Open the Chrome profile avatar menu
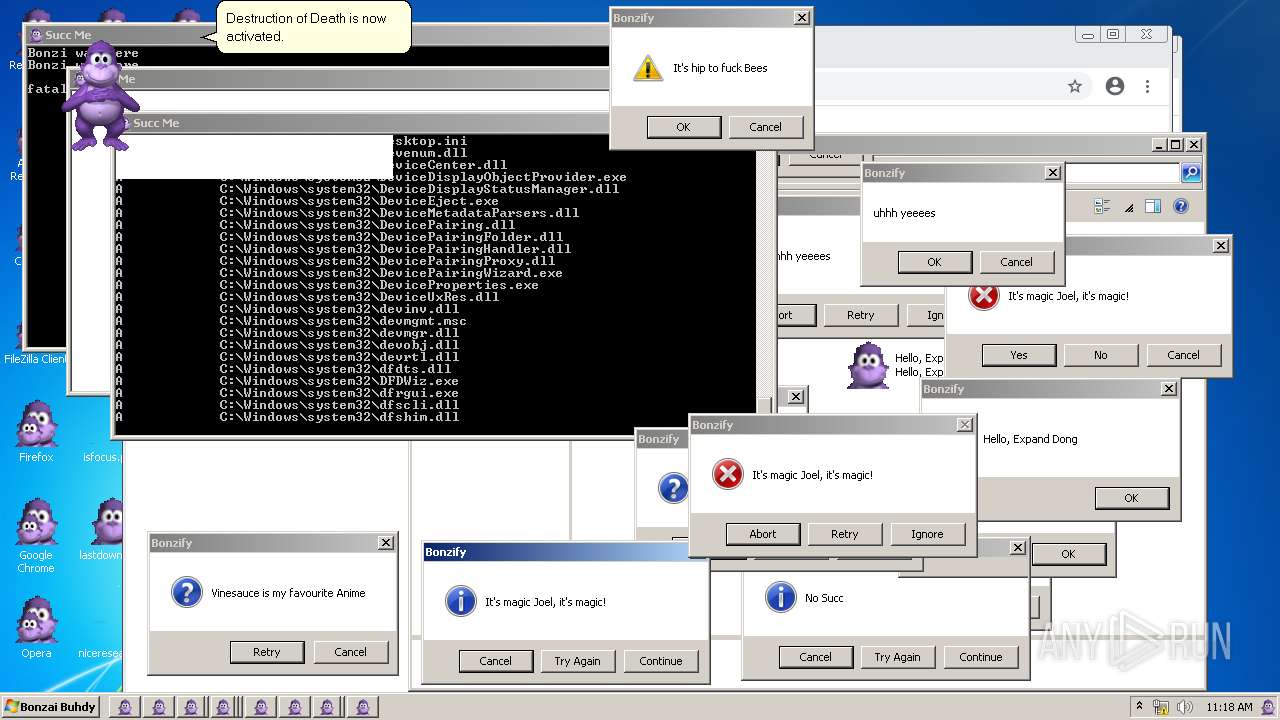Viewport: 1280px width, 720px height. click(x=1115, y=87)
